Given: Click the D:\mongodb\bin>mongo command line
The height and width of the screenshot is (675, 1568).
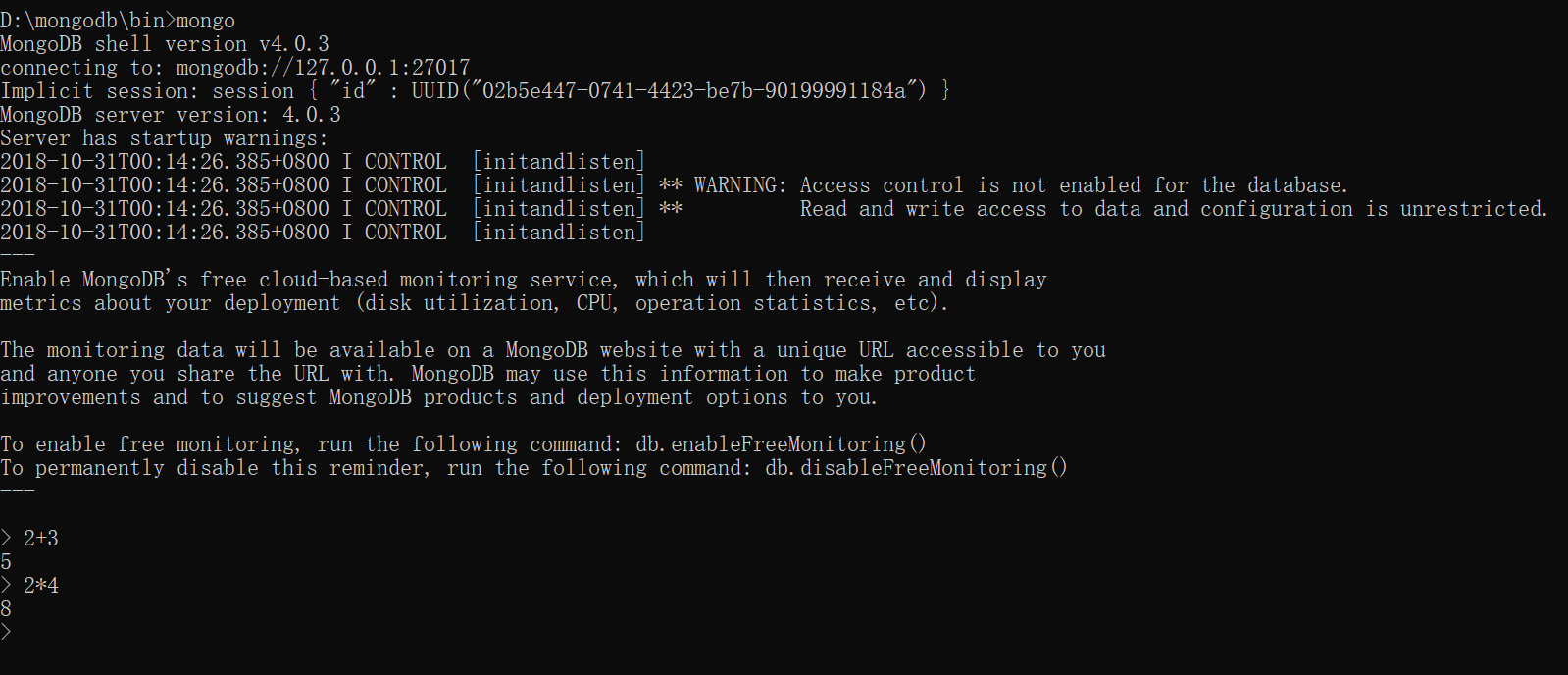Looking at the screenshot, I should pyautogui.click(x=118, y=21).
